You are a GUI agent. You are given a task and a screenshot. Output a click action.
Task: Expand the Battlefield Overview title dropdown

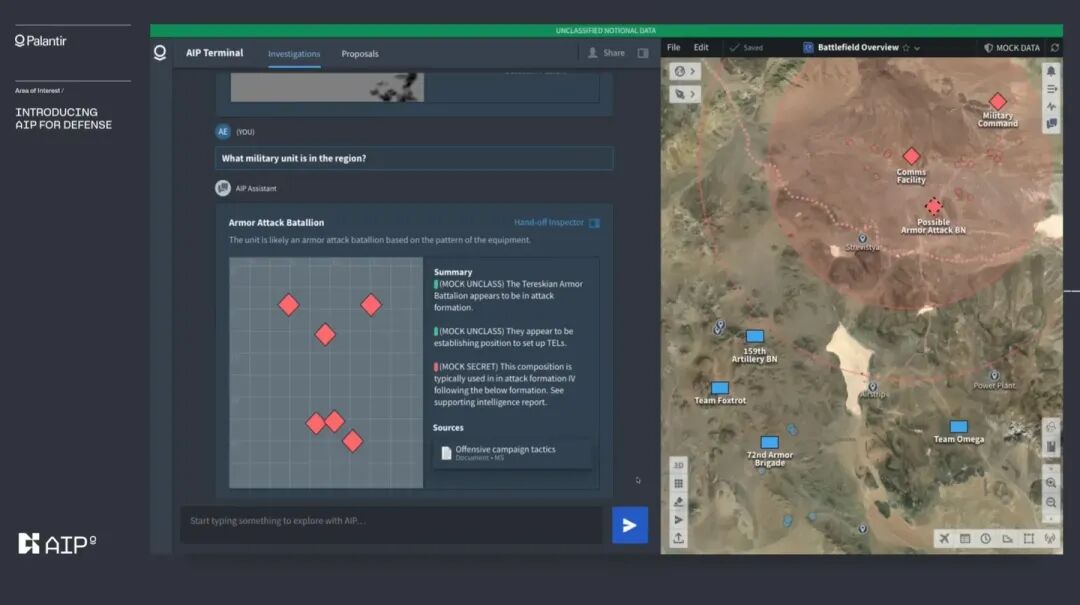point(917,48)
